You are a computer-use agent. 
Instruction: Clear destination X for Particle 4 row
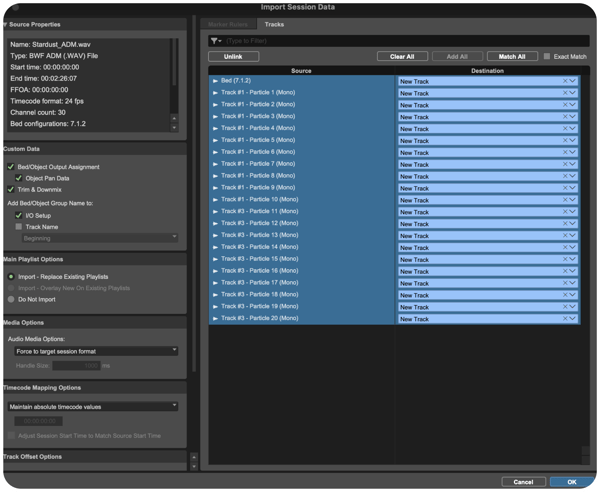(x=565, y=129)
